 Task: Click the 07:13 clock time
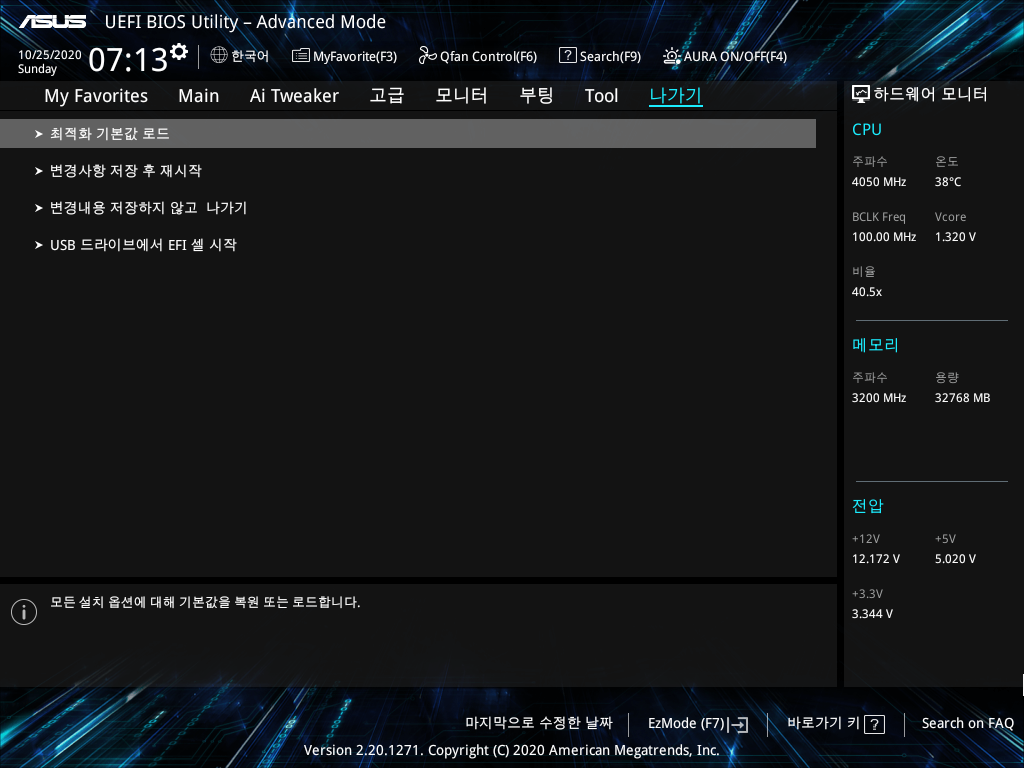tap(128, 60)
